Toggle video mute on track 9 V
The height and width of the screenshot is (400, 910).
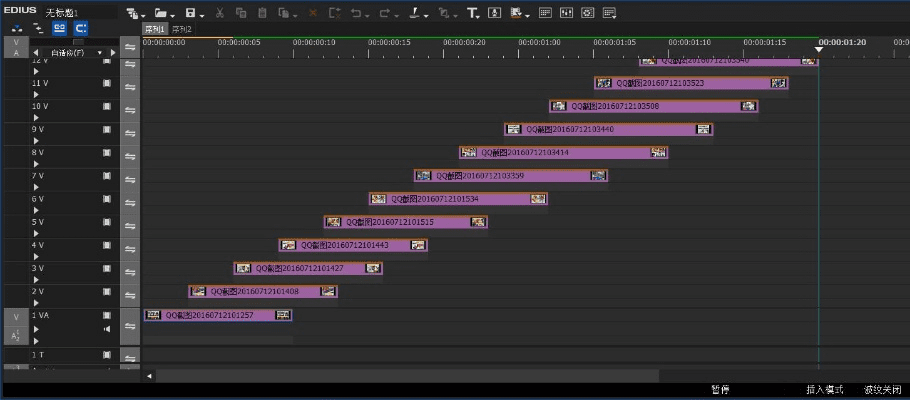point(107,129)
